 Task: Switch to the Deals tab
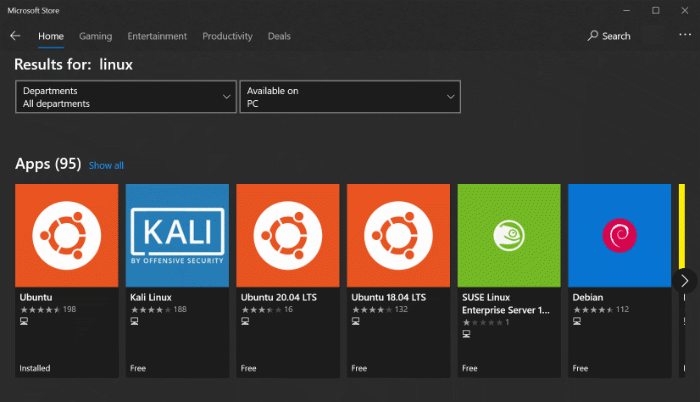pyautogui.click(x=279, y=36)
